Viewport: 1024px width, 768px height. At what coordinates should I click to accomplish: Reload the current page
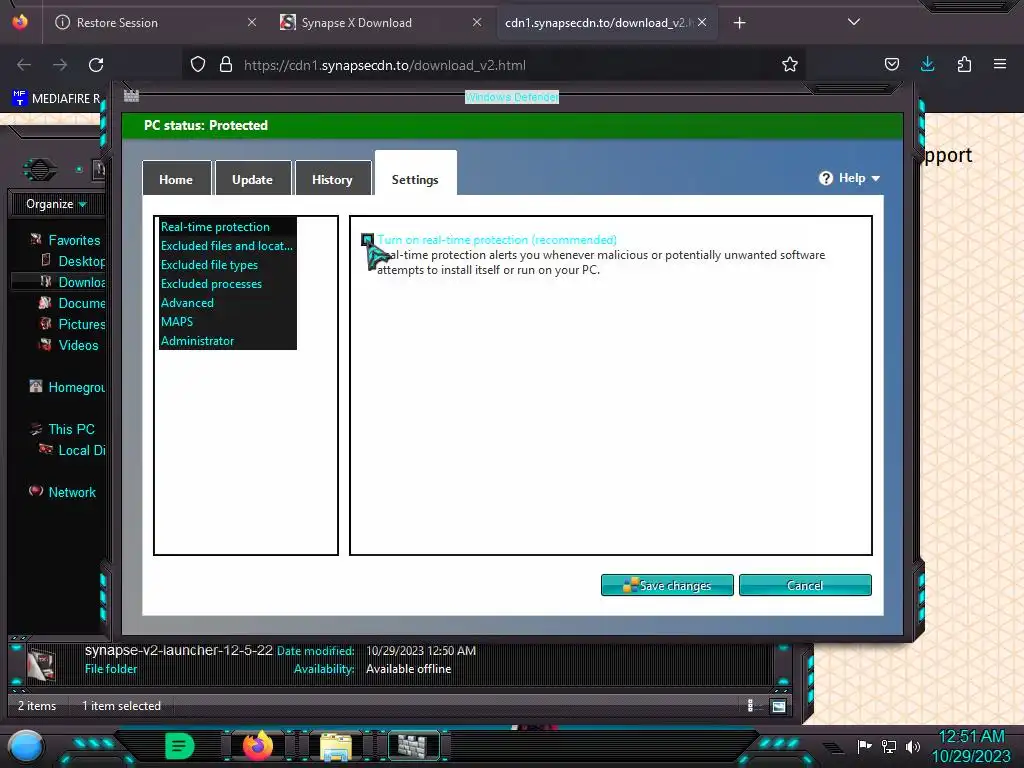96,65
